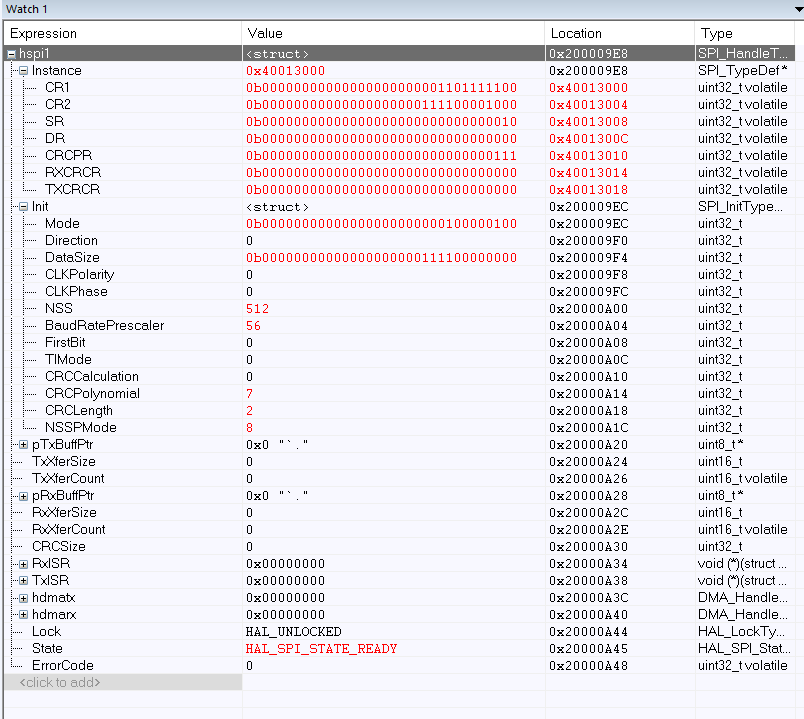Click the Value column header
Image resolution: width=804 pixels, height=719 pixels.
(x=393, y=33)
